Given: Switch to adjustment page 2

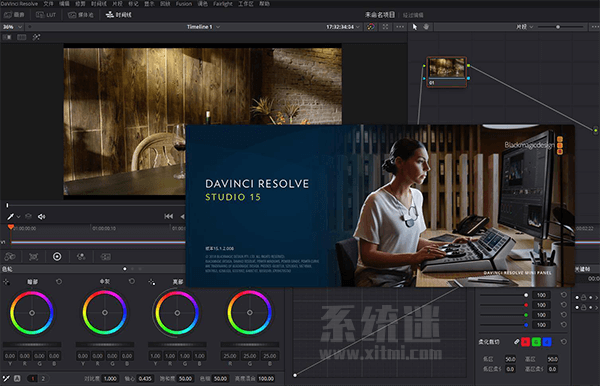Looking at the screenshot, I should pyautogui.click(x=43, y=378).
